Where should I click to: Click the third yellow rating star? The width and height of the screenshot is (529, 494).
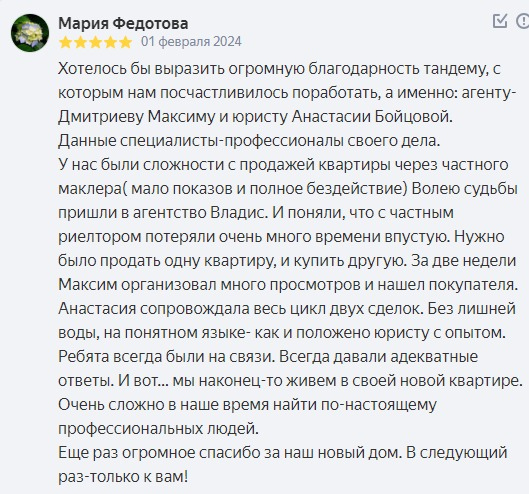point(95,43)
